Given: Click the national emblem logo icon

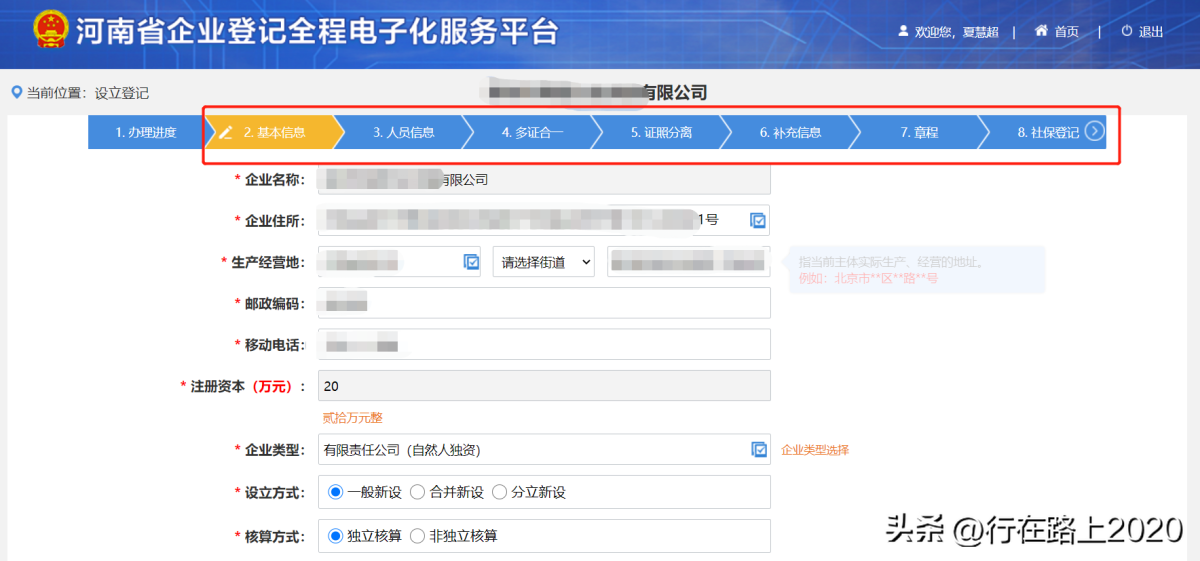Looking at the screenshot, I should tap(50, 30).
